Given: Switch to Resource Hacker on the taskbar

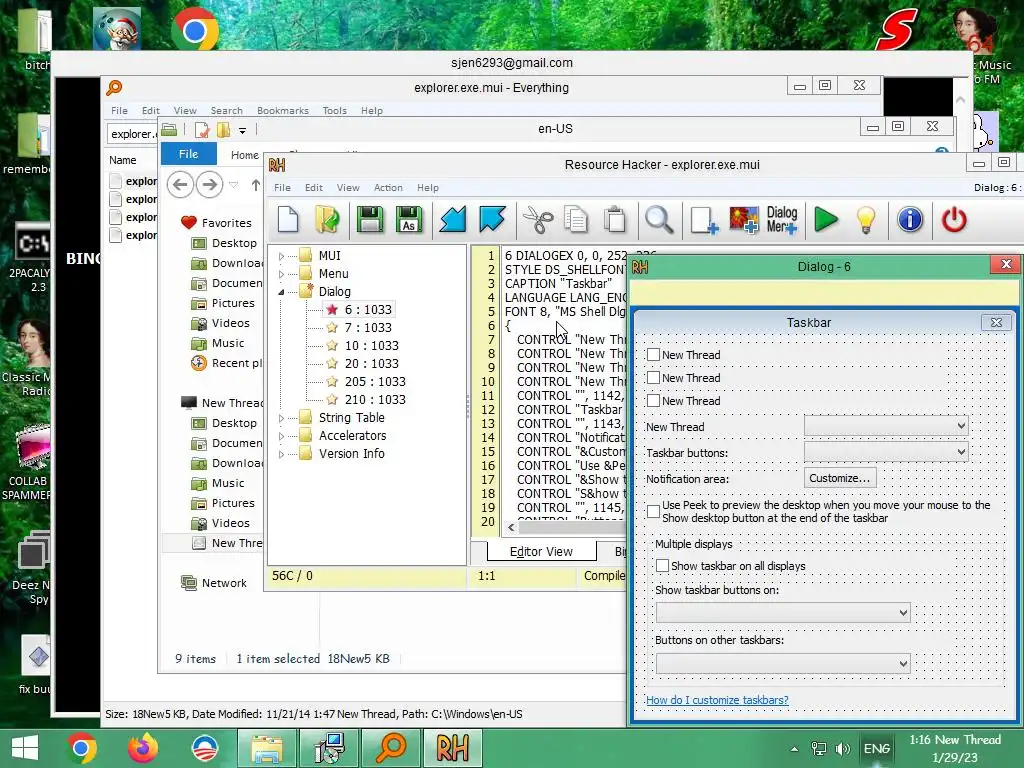Looking at the screenshot, I should point(453,748).
